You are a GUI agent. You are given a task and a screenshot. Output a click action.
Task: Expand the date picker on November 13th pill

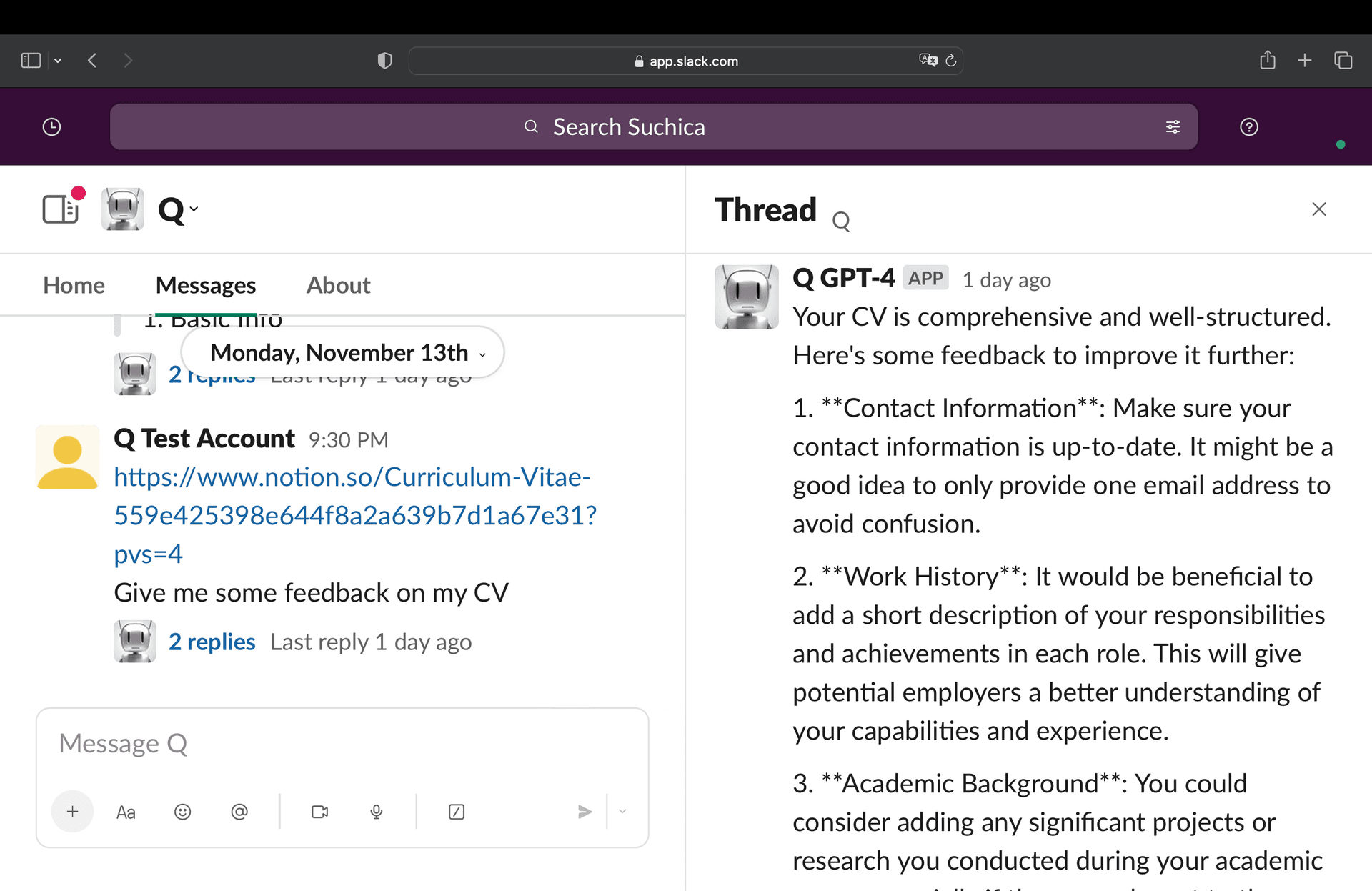point(483,352)
